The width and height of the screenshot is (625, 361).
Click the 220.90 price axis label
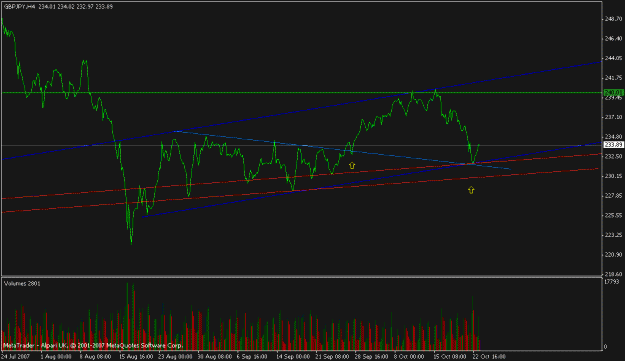coord(613,255)
